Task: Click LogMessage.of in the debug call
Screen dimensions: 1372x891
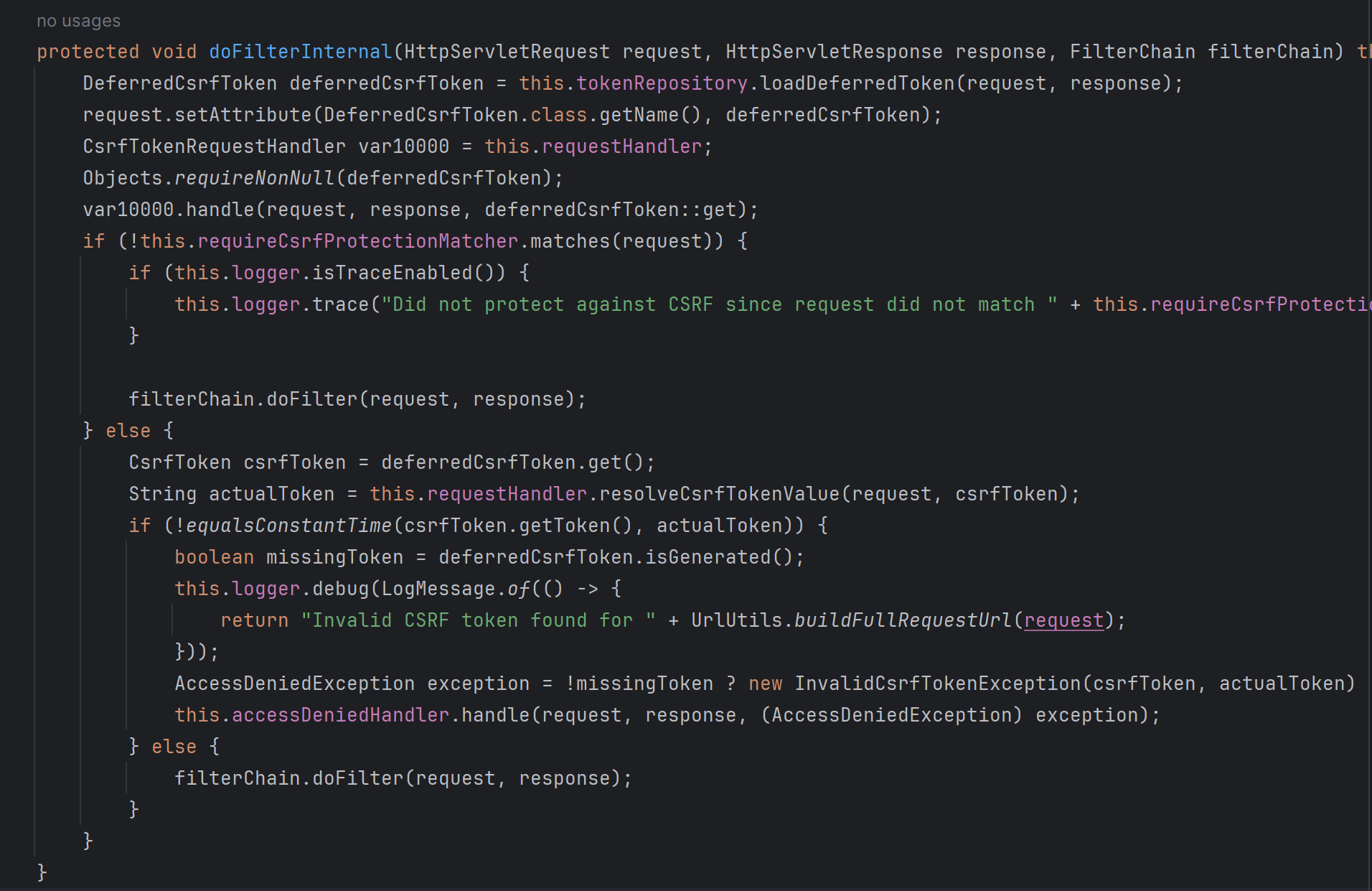Action: tap(456, 589)
